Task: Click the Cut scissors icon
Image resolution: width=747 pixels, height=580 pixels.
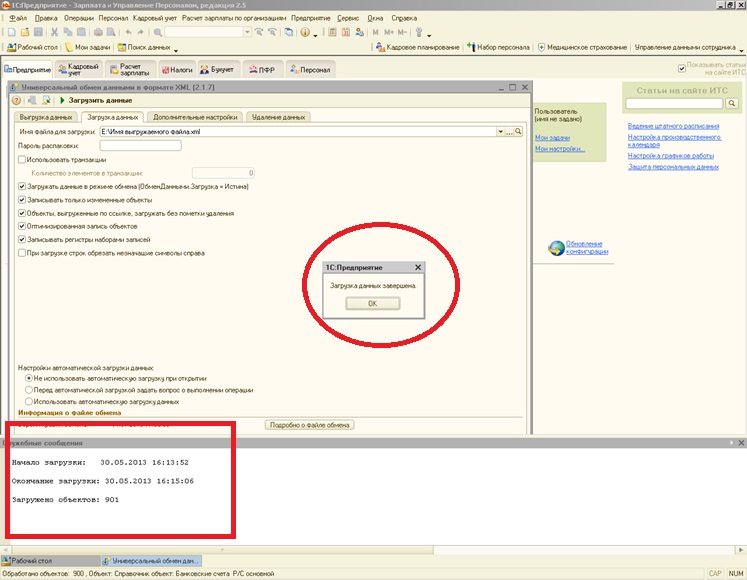Action: click(54, 32)
